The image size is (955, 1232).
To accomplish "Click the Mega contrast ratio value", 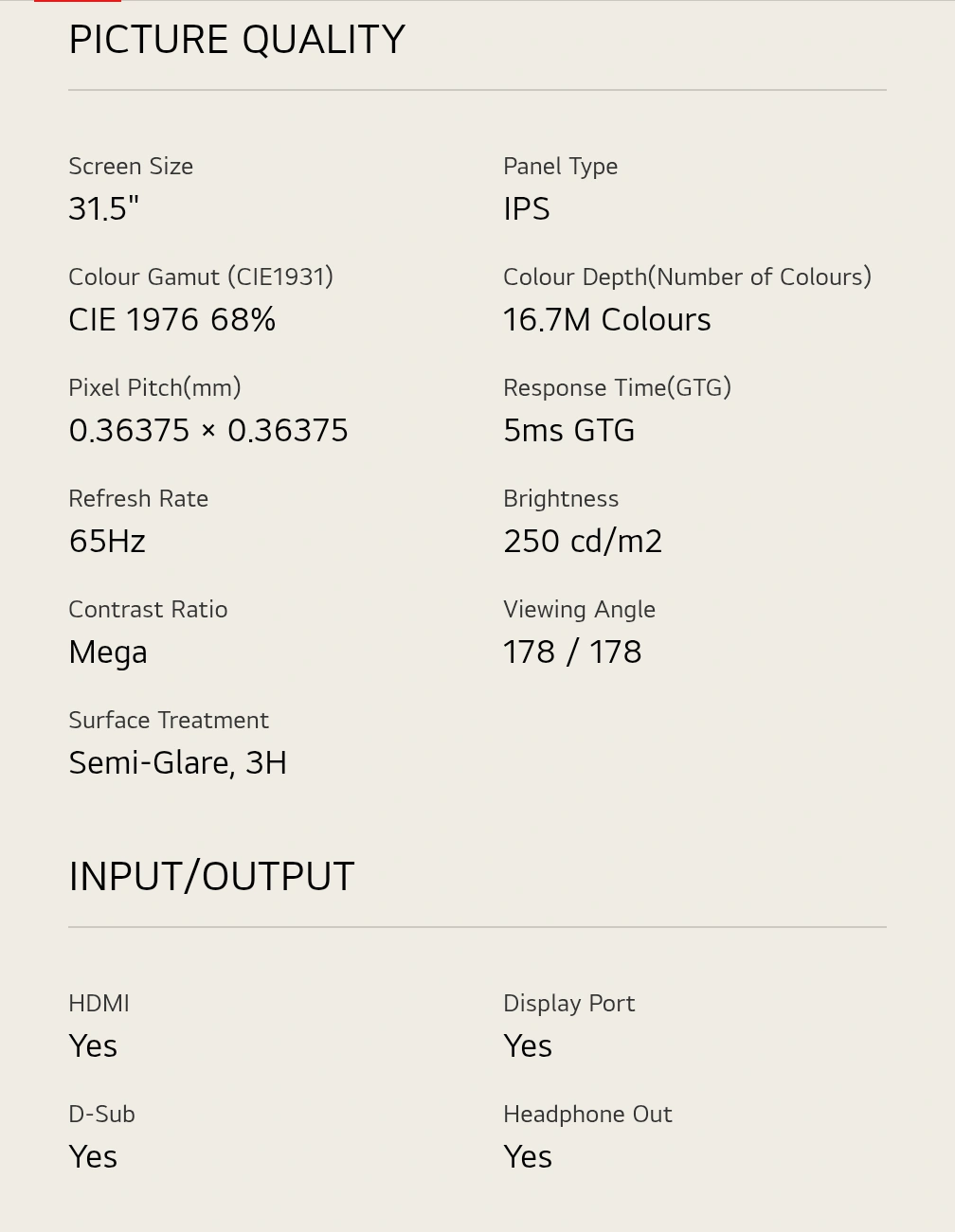I will click(x=108, y=652).
